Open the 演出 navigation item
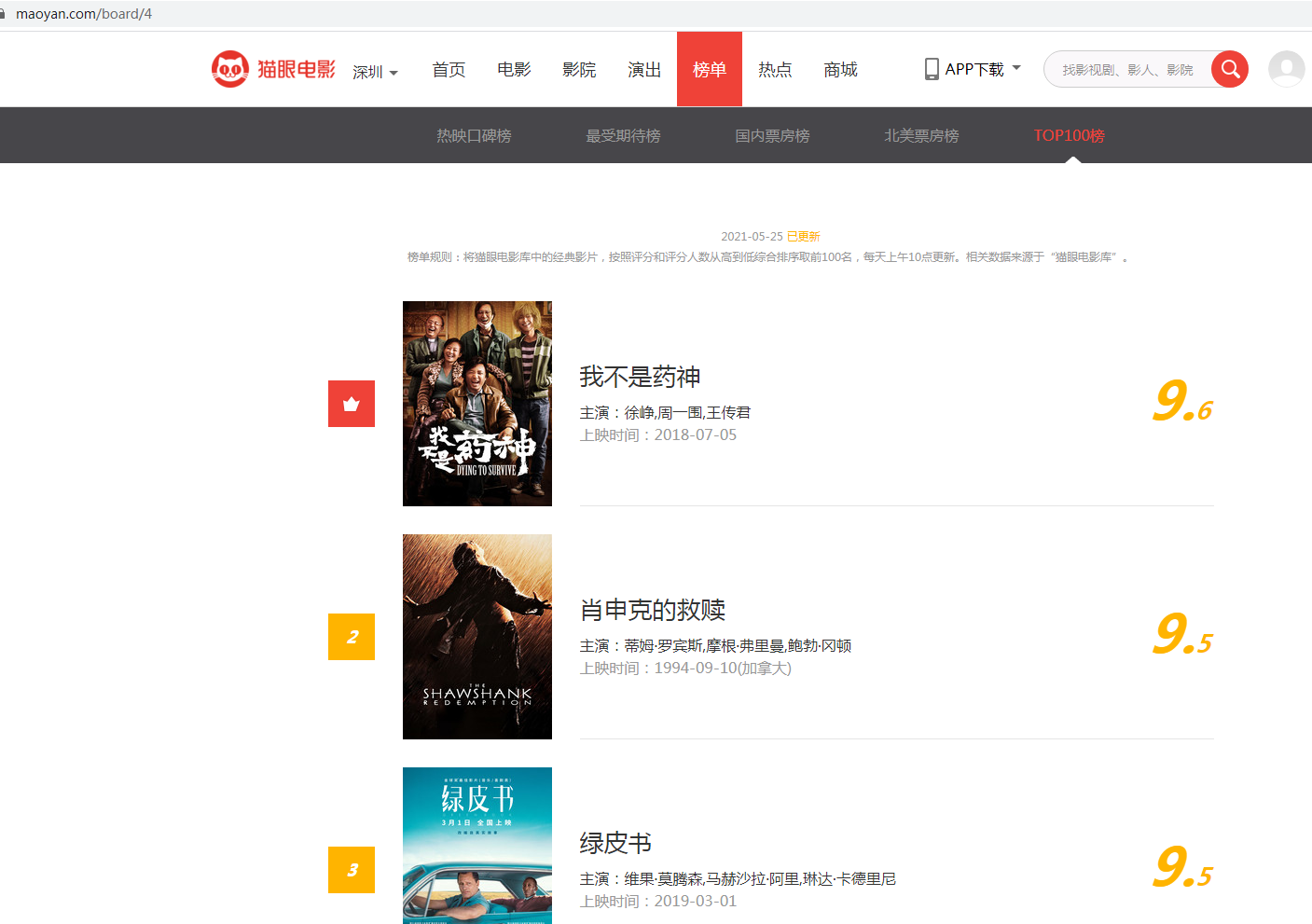Image resolution: width=1312 pixels, height=924 pixels. click(x=644, y=69)
